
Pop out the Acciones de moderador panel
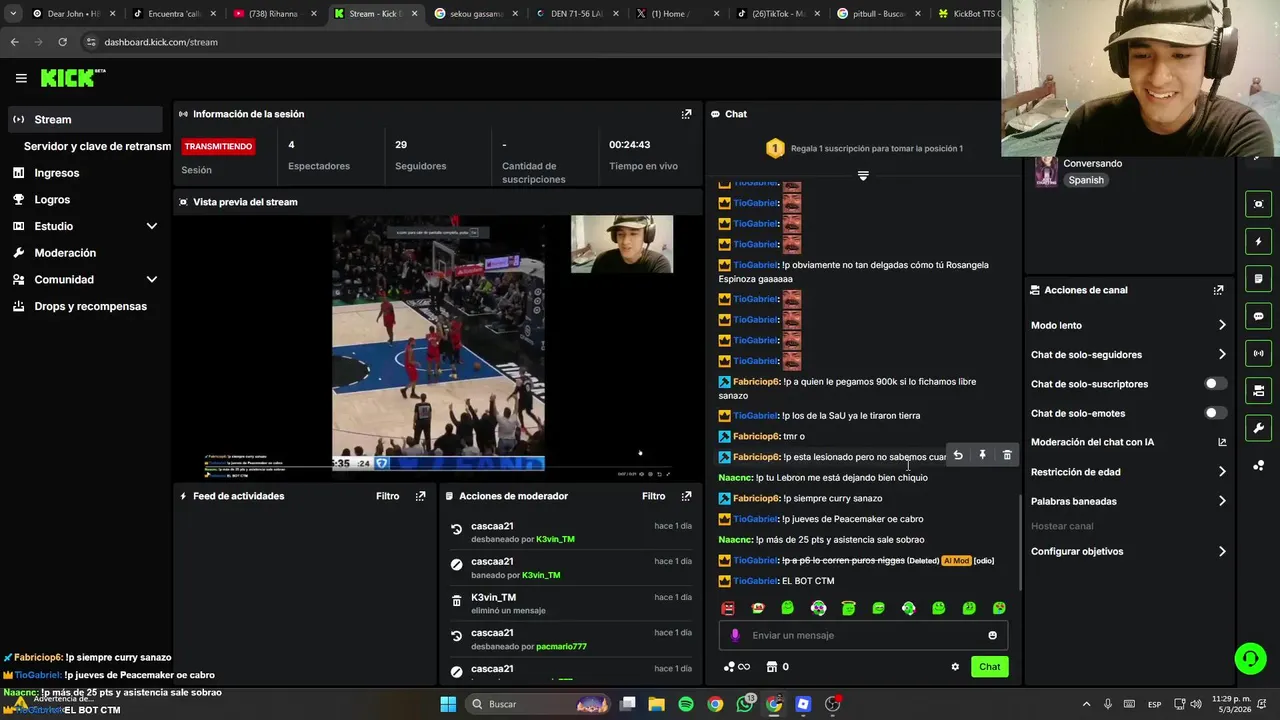click(686, 496)
